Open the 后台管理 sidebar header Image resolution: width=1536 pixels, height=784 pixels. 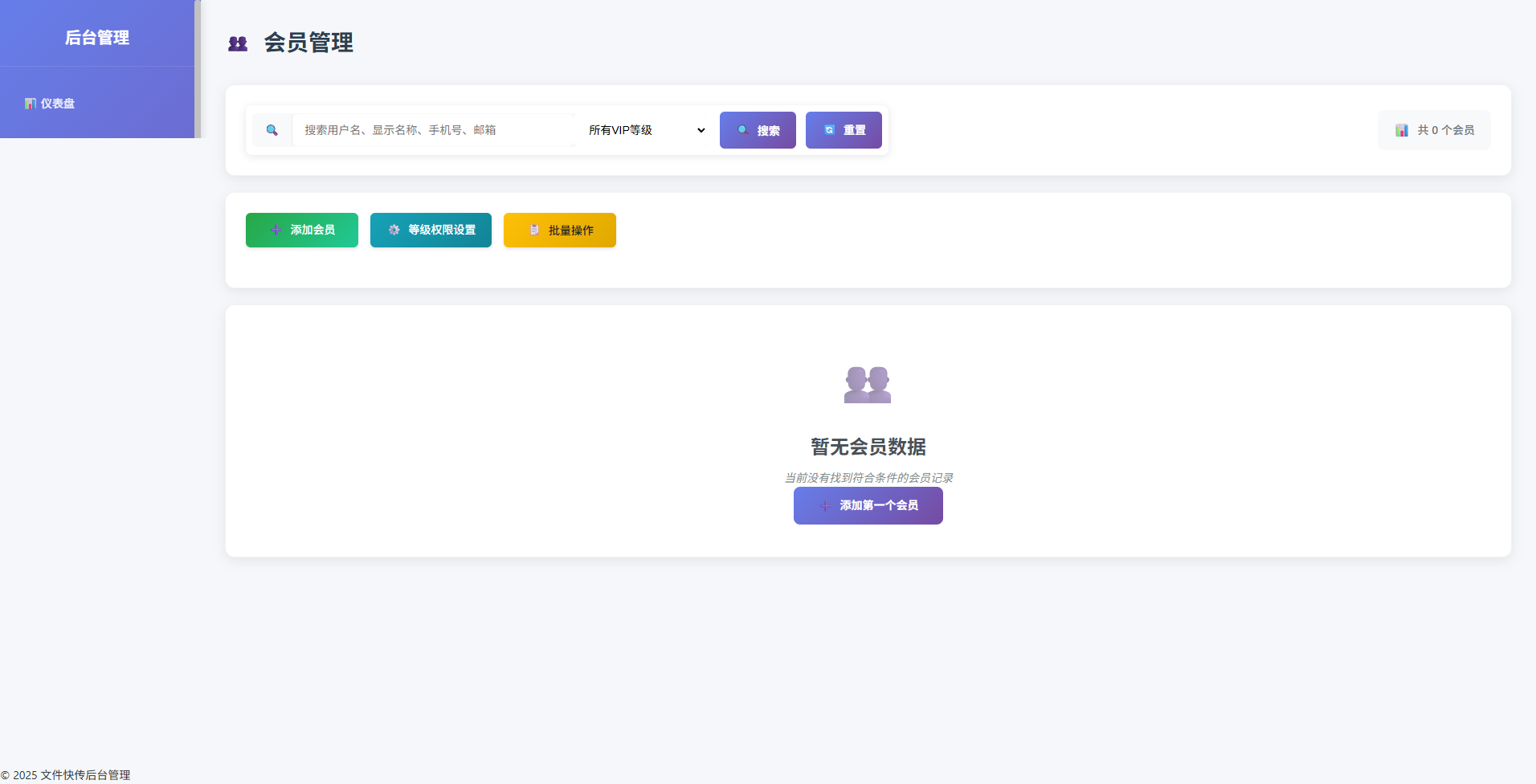(x=96, y=38)
